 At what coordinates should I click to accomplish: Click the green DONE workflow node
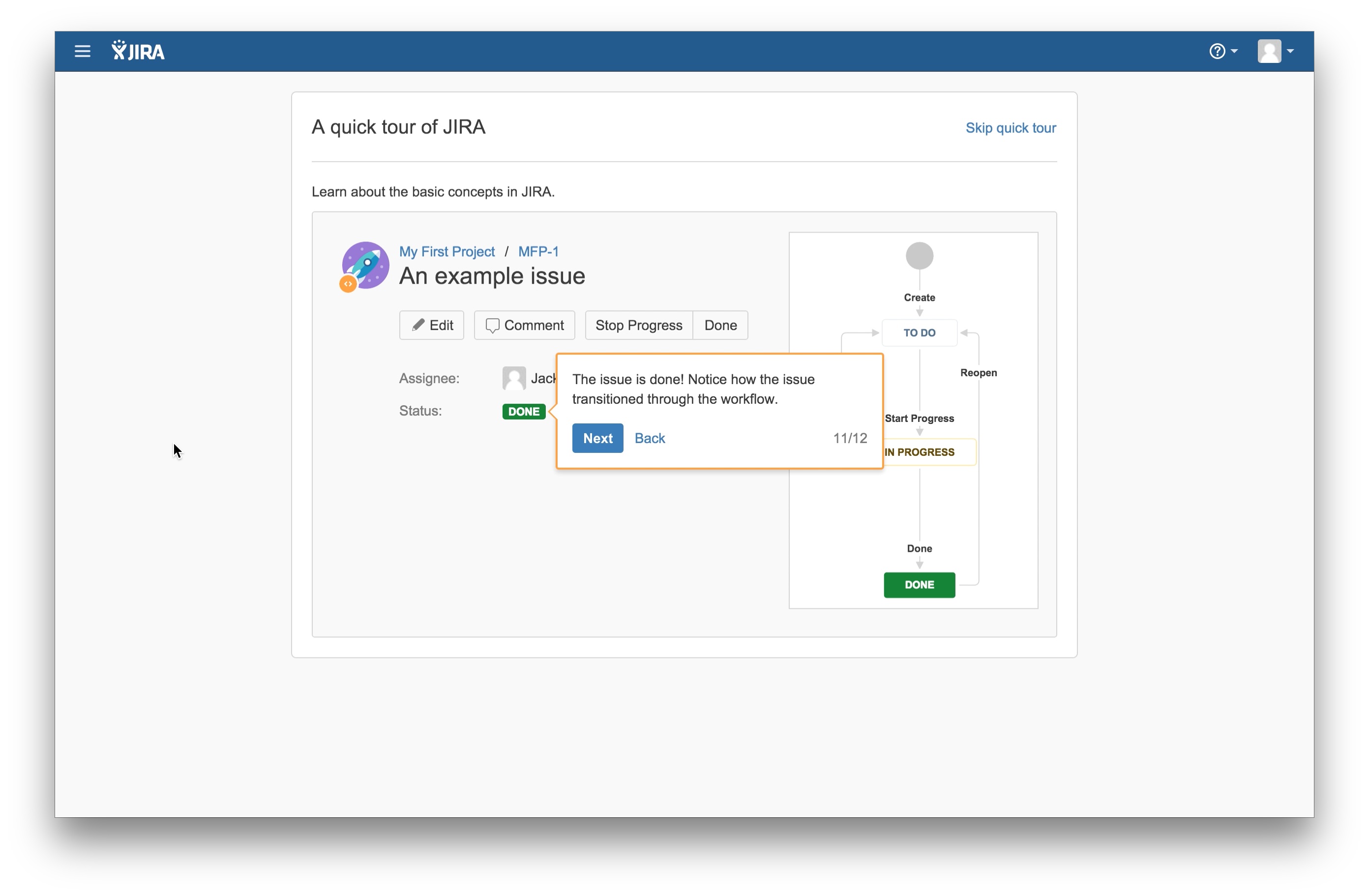click(x=919, y=585)
